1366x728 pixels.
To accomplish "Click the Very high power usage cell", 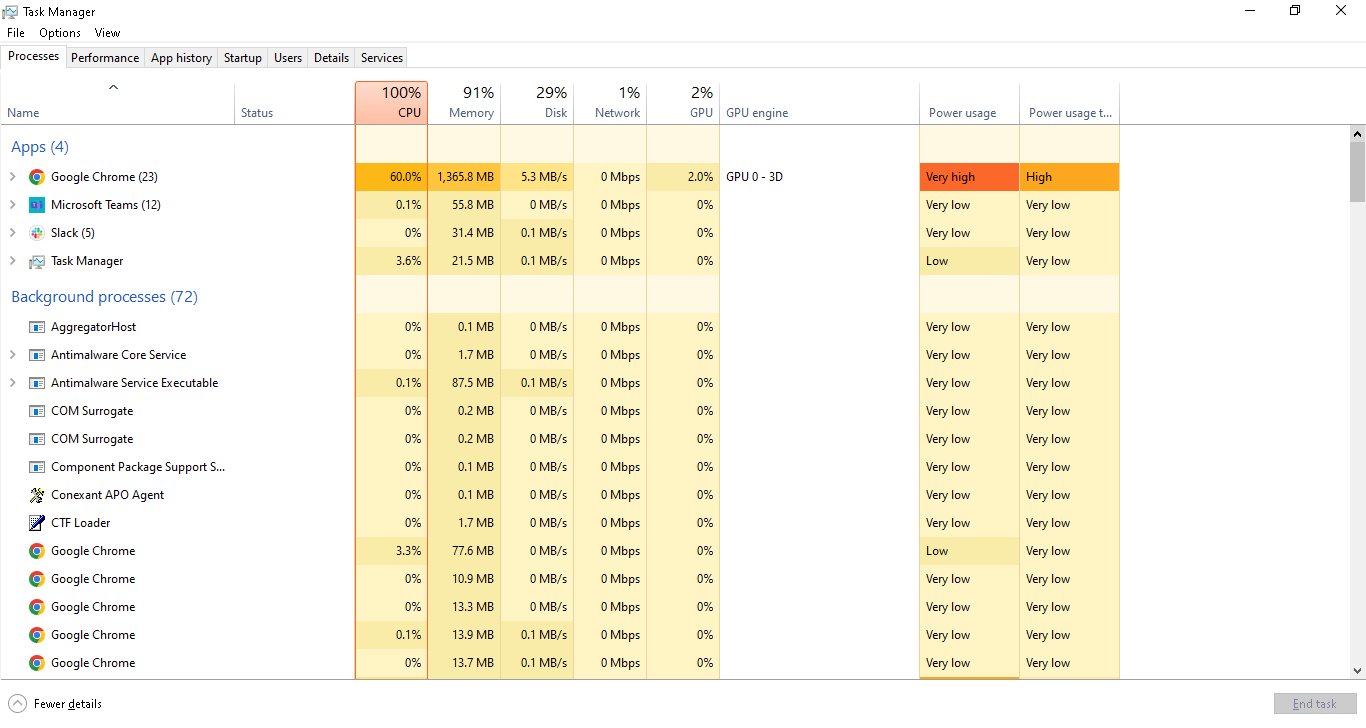I will click(x=970, y=177).
